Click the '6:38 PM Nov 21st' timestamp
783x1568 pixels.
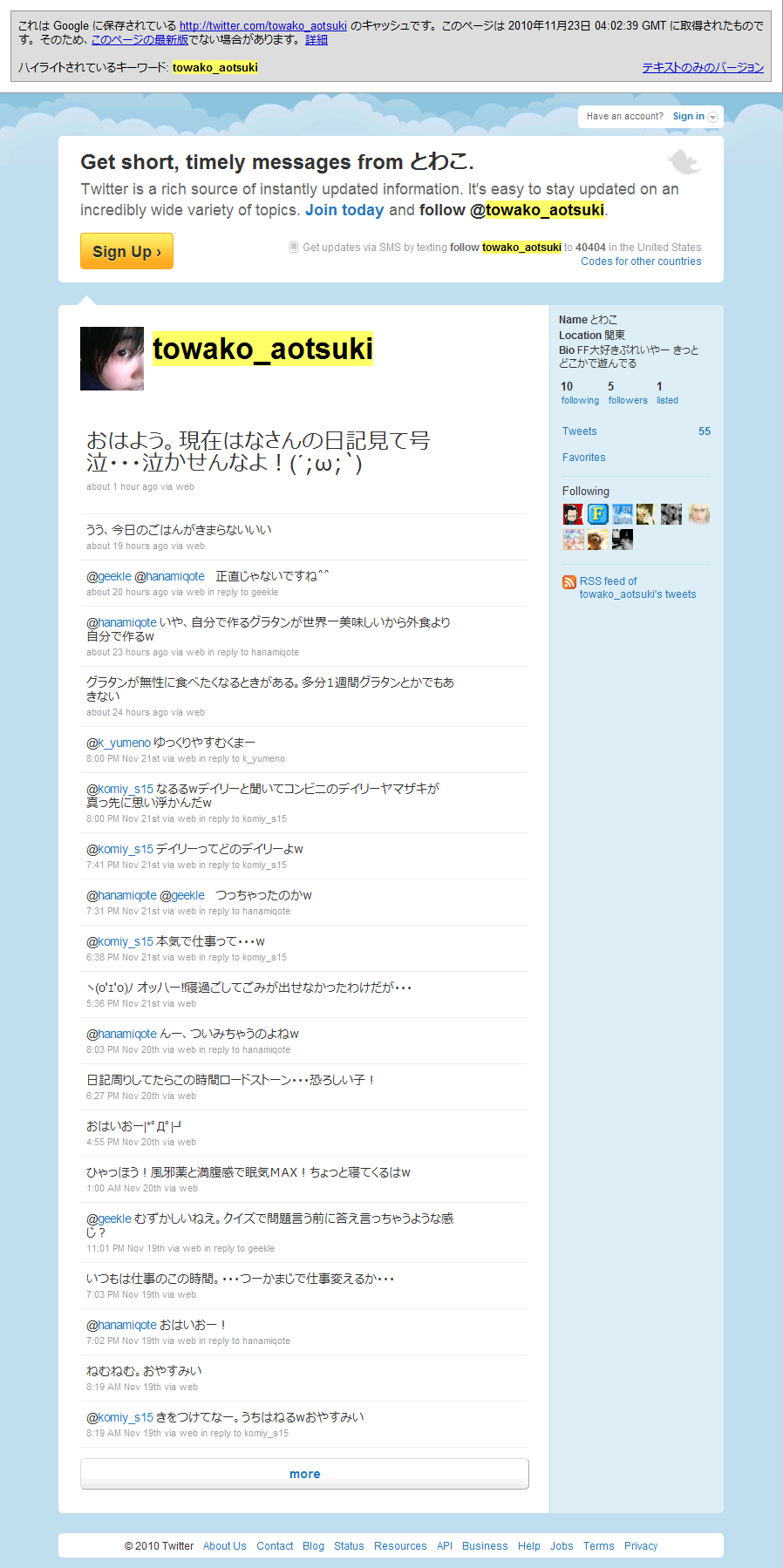pos(123,958)
